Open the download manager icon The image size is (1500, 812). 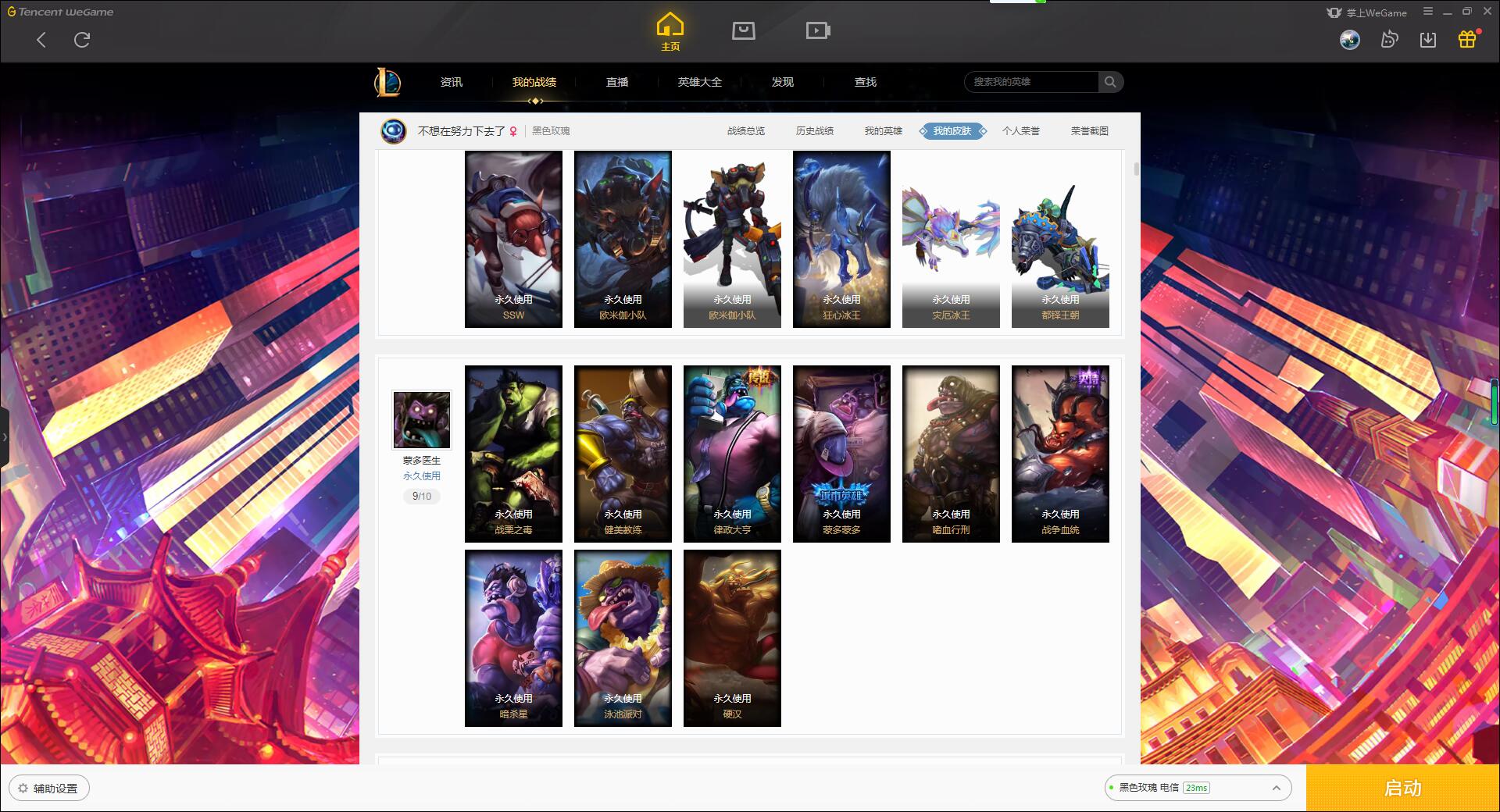(x=1428, y=40)
